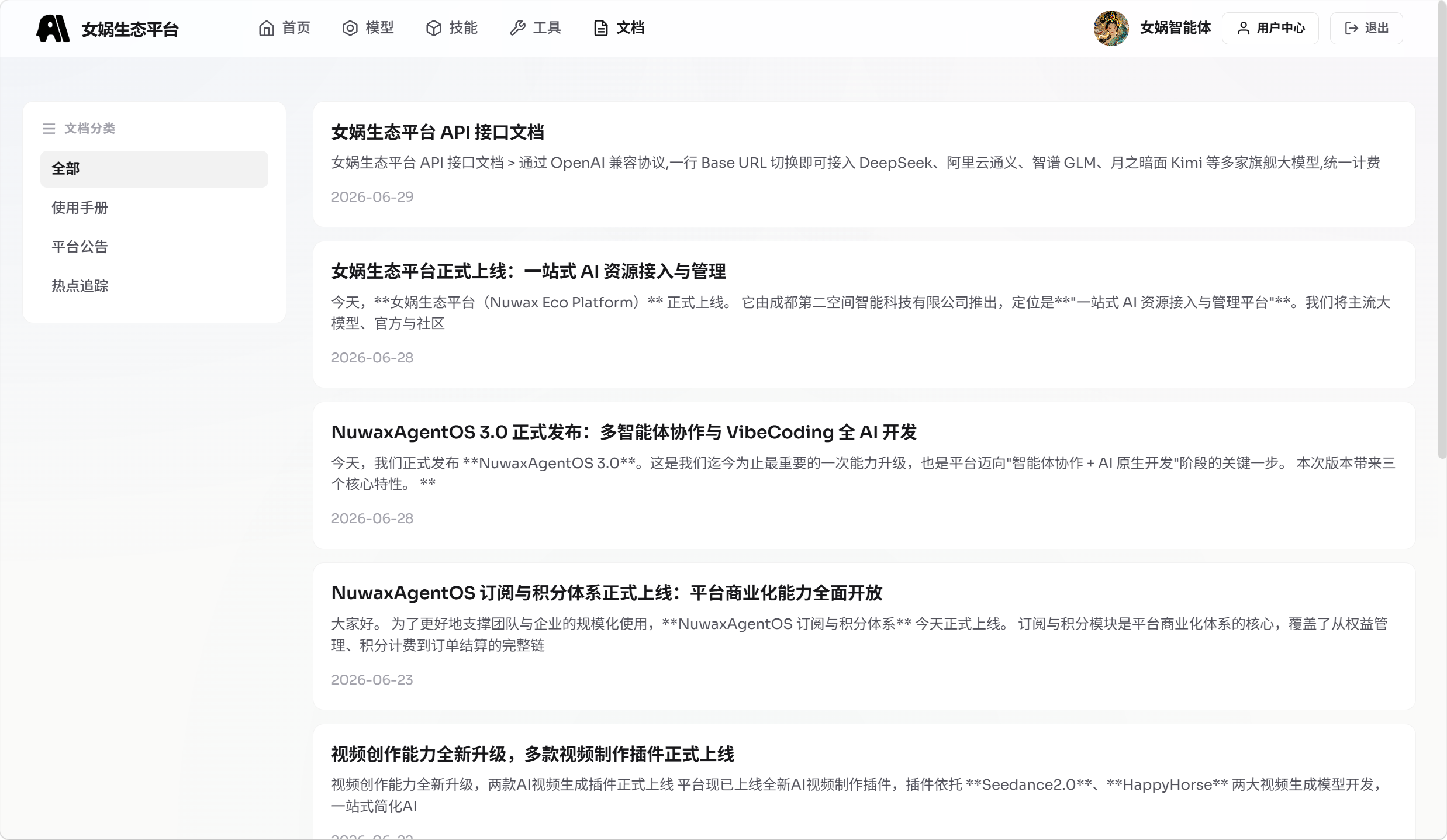This screenshot has width=1447, height=840.
Task: Click the wrench icon beside 工具
Action: point(517,28)
